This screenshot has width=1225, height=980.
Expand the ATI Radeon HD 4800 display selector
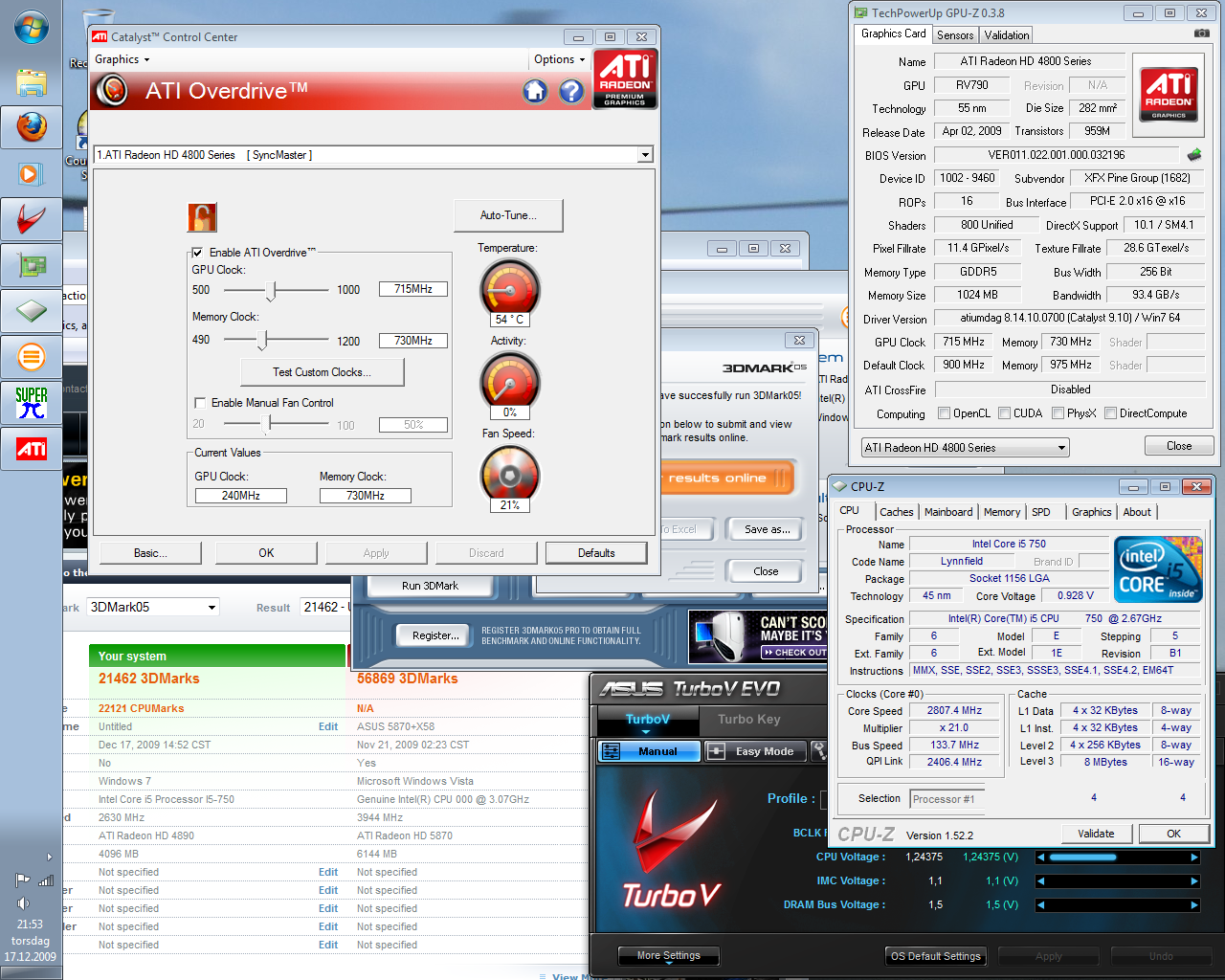coord(645,155)
